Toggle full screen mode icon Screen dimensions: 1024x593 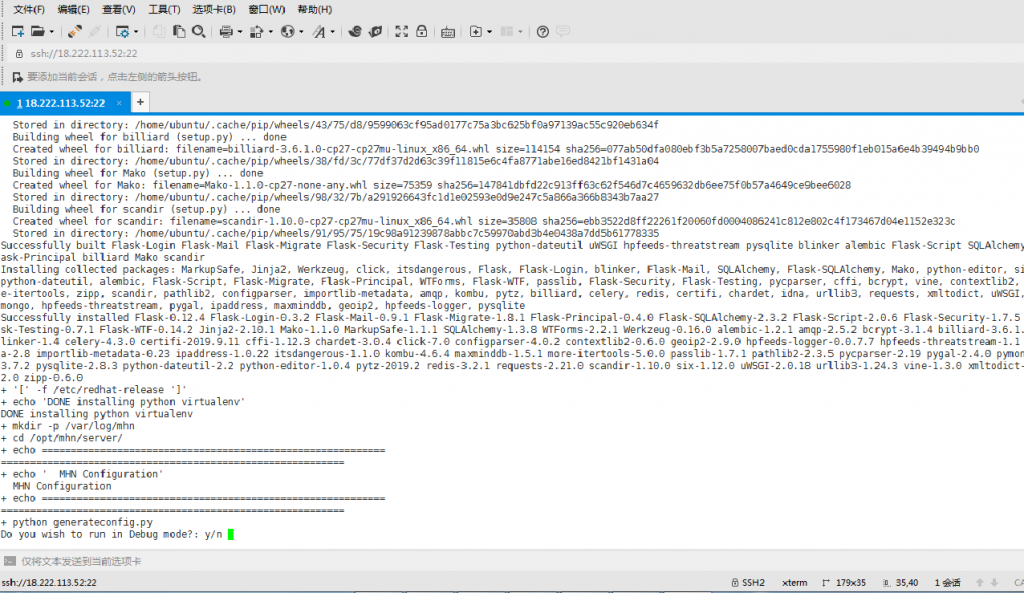pos(400,31)
